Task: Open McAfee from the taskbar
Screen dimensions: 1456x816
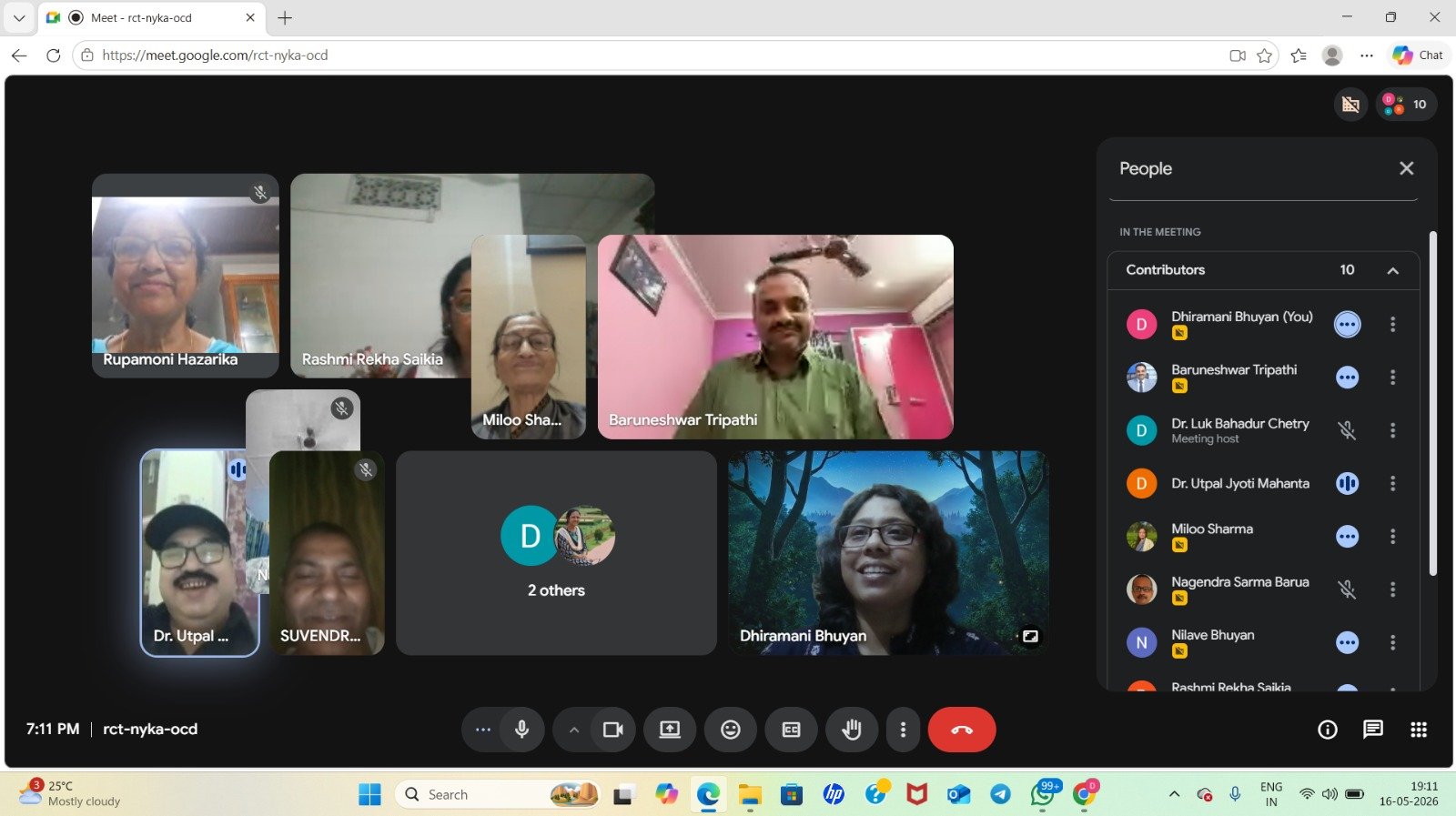Action: (x=916, y=795)
